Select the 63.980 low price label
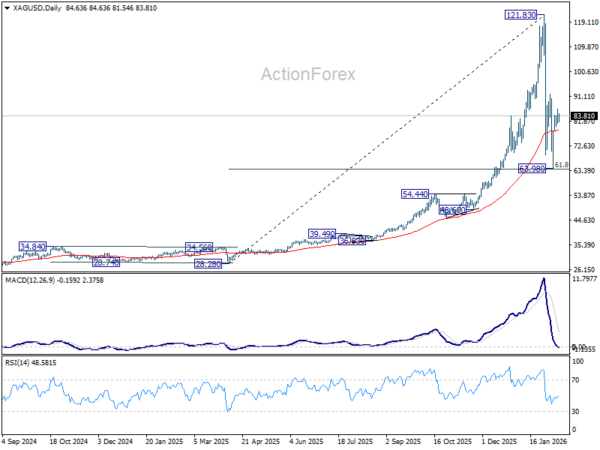The image size is (600, 450). pos(531,169)
